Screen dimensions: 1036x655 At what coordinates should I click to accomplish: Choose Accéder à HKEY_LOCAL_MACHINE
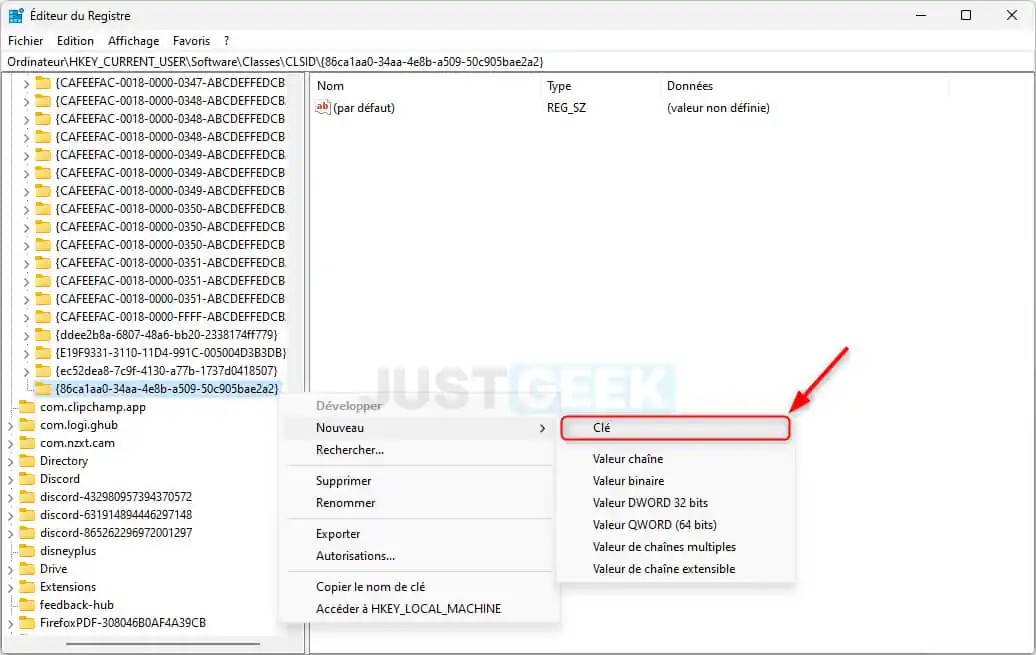click(x=420, y=609)
